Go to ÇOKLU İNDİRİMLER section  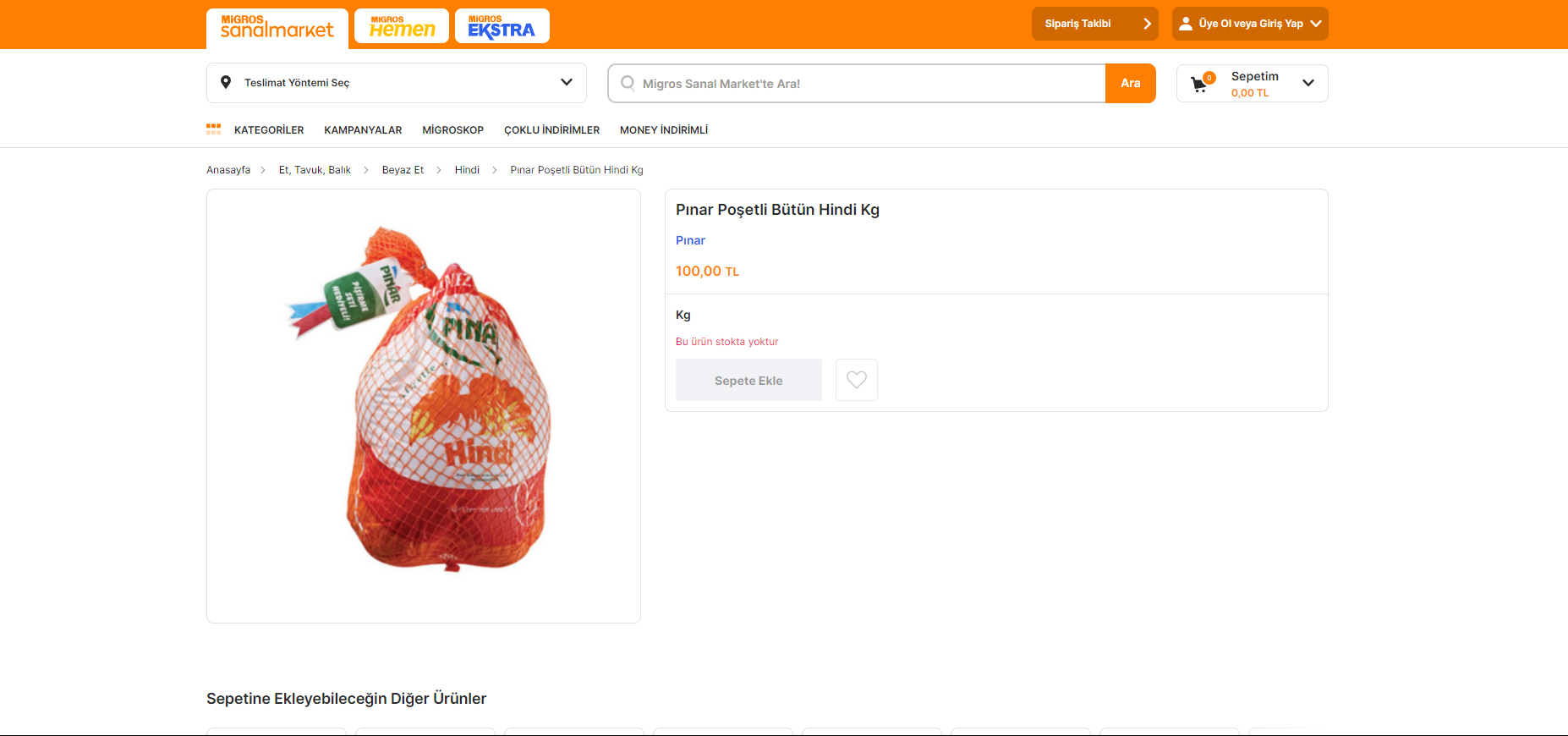[x=551, y=130]
